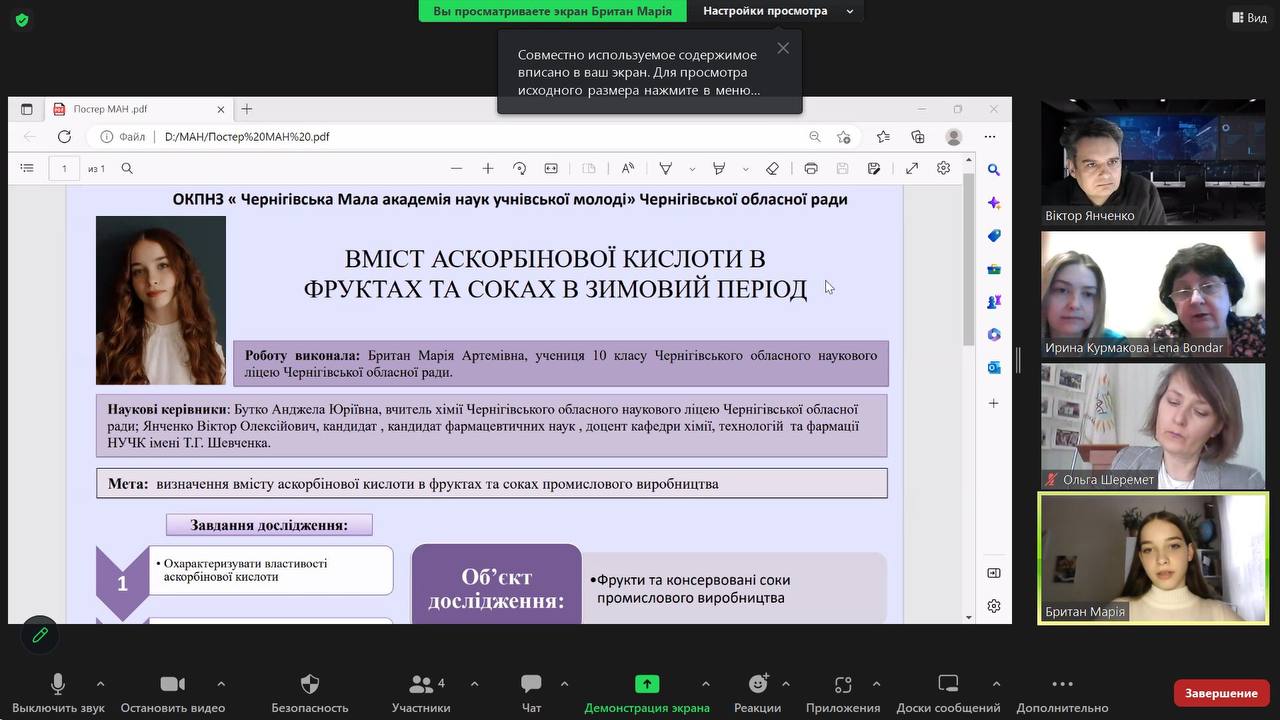Open Highlight tool options dropdown
Screen dimensions: 1280x720
click(745, 169)
